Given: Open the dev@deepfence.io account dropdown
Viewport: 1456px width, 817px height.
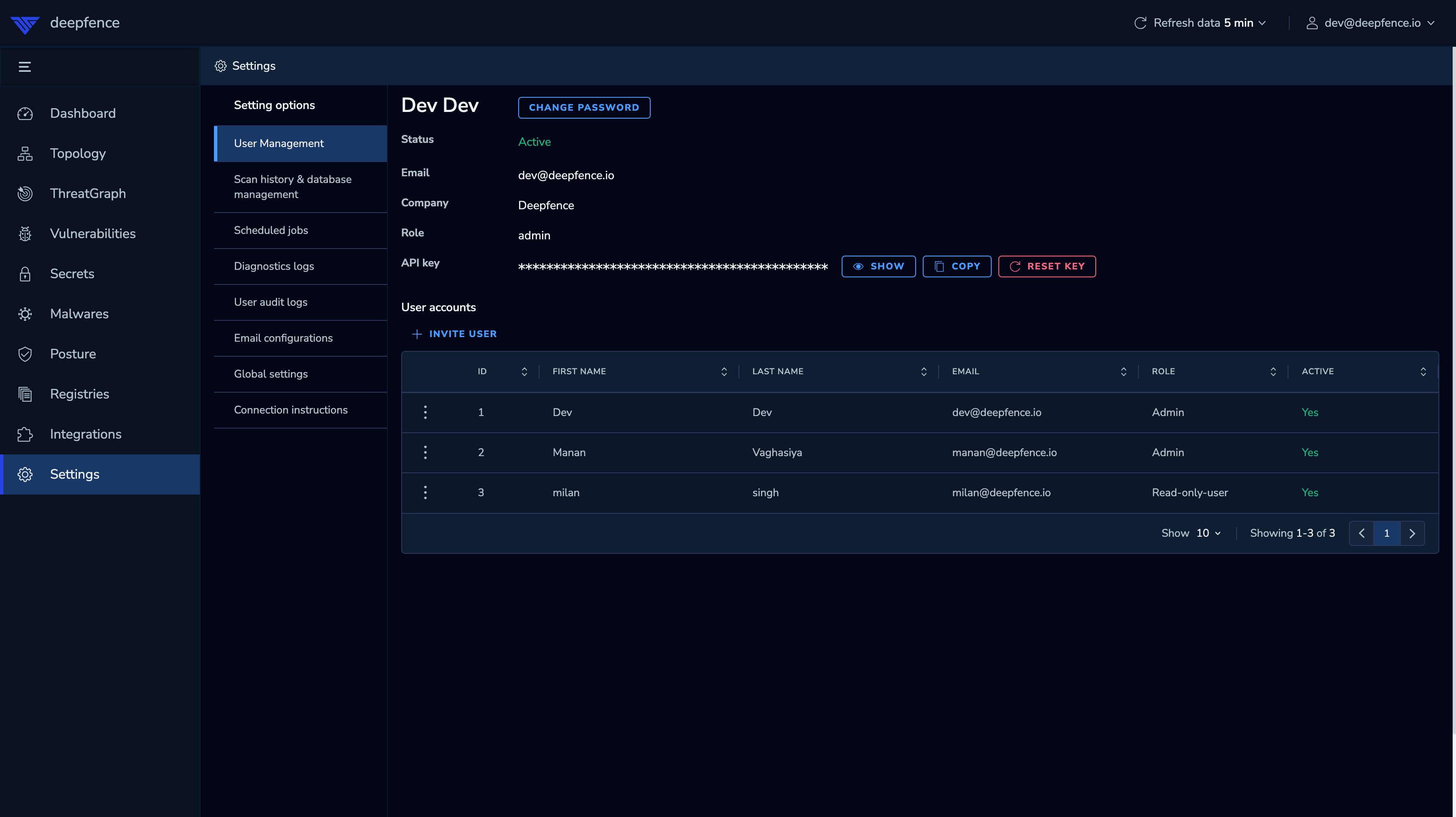Looking at the screenshot, I should point(1431,23).
